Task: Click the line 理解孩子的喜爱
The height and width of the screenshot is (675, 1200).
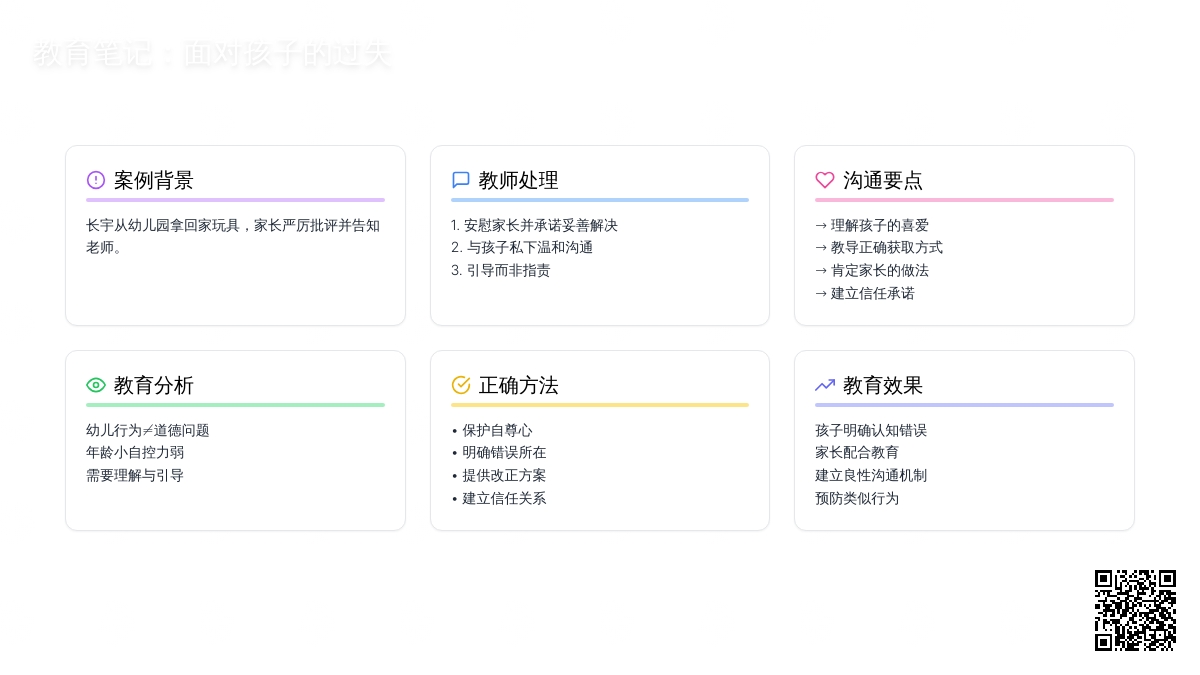Action: [x=872, y=225]
